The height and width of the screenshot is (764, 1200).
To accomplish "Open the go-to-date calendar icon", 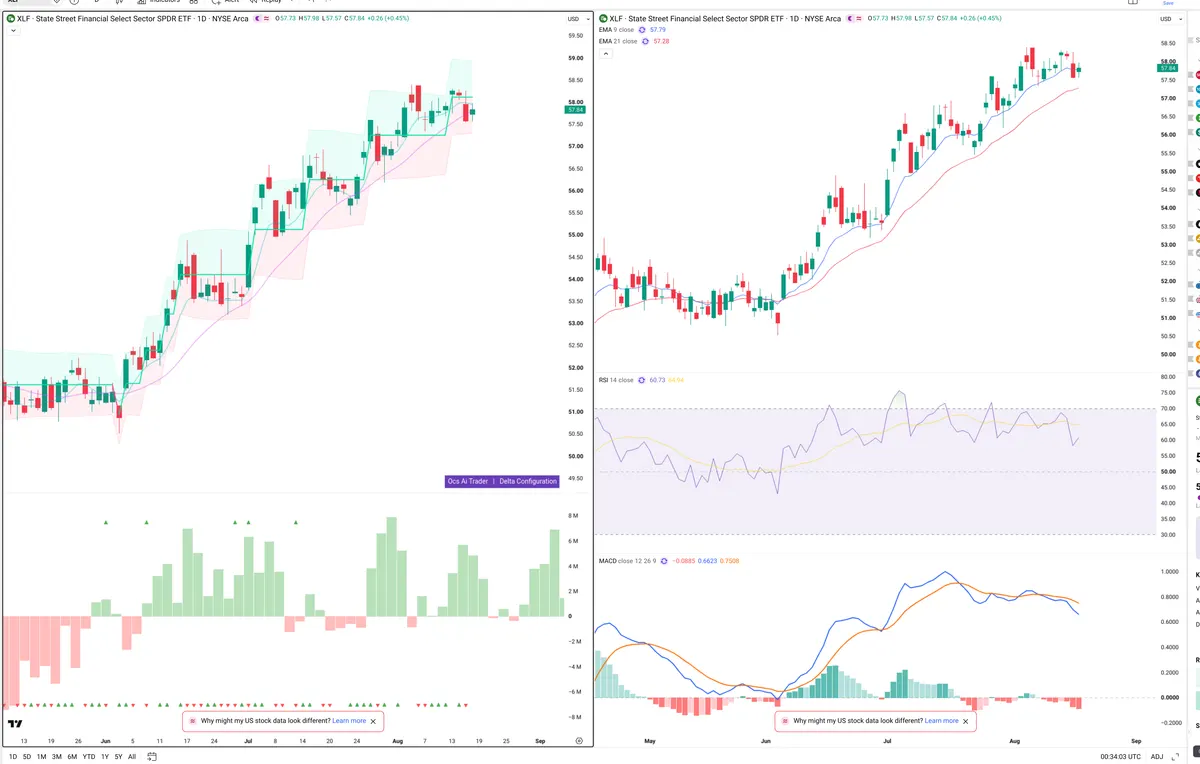I will tap(151, 757).
